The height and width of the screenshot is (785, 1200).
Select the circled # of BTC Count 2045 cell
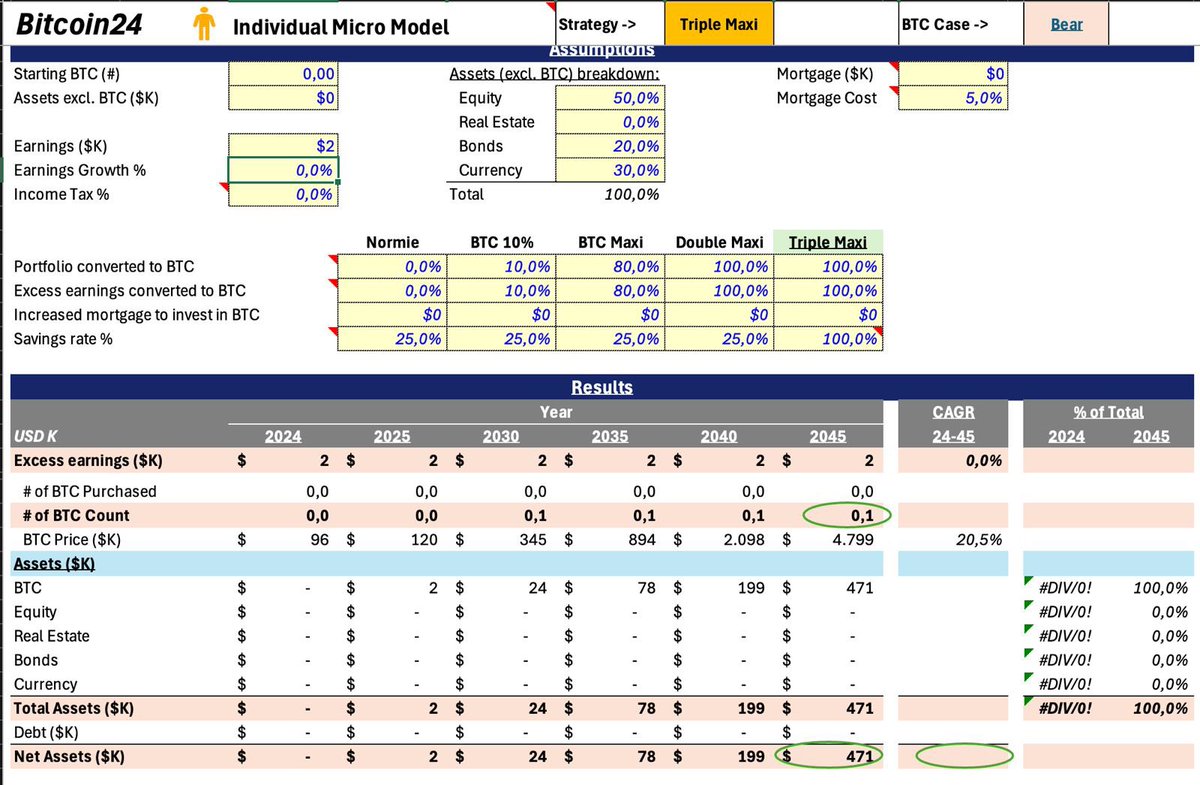point(846,515)
